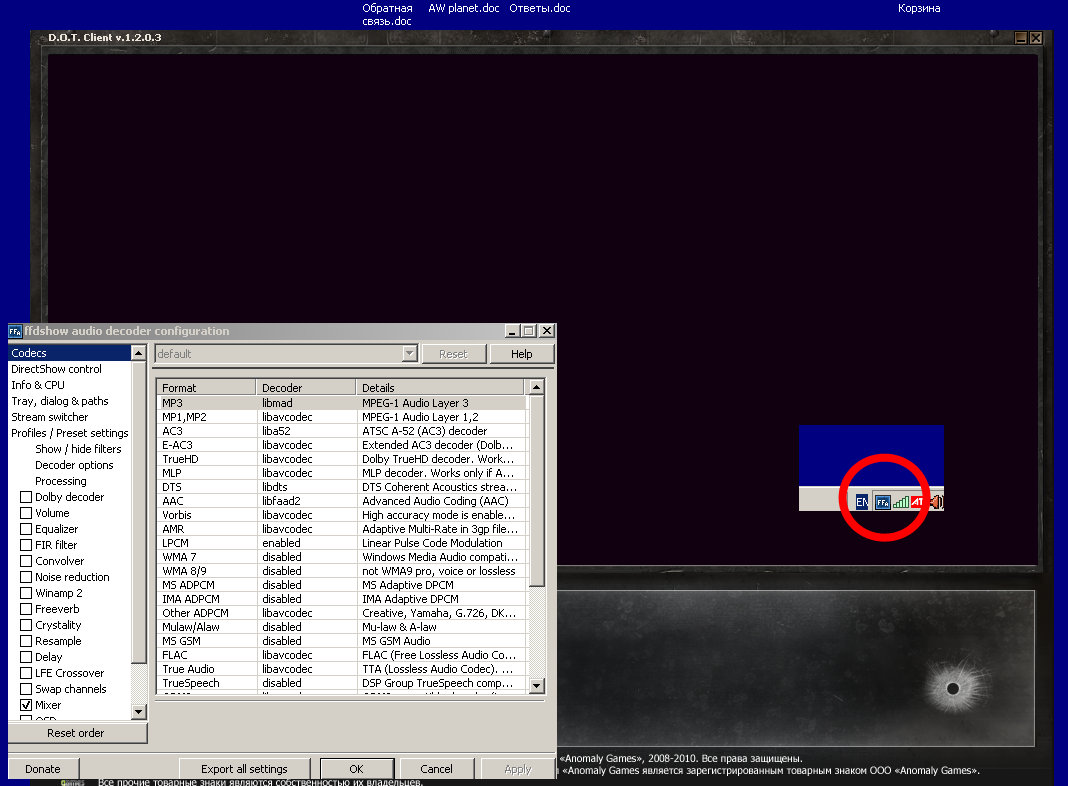Open decoder choice for MP3 row
The image size is (1068, 786).
pos(306,403)
